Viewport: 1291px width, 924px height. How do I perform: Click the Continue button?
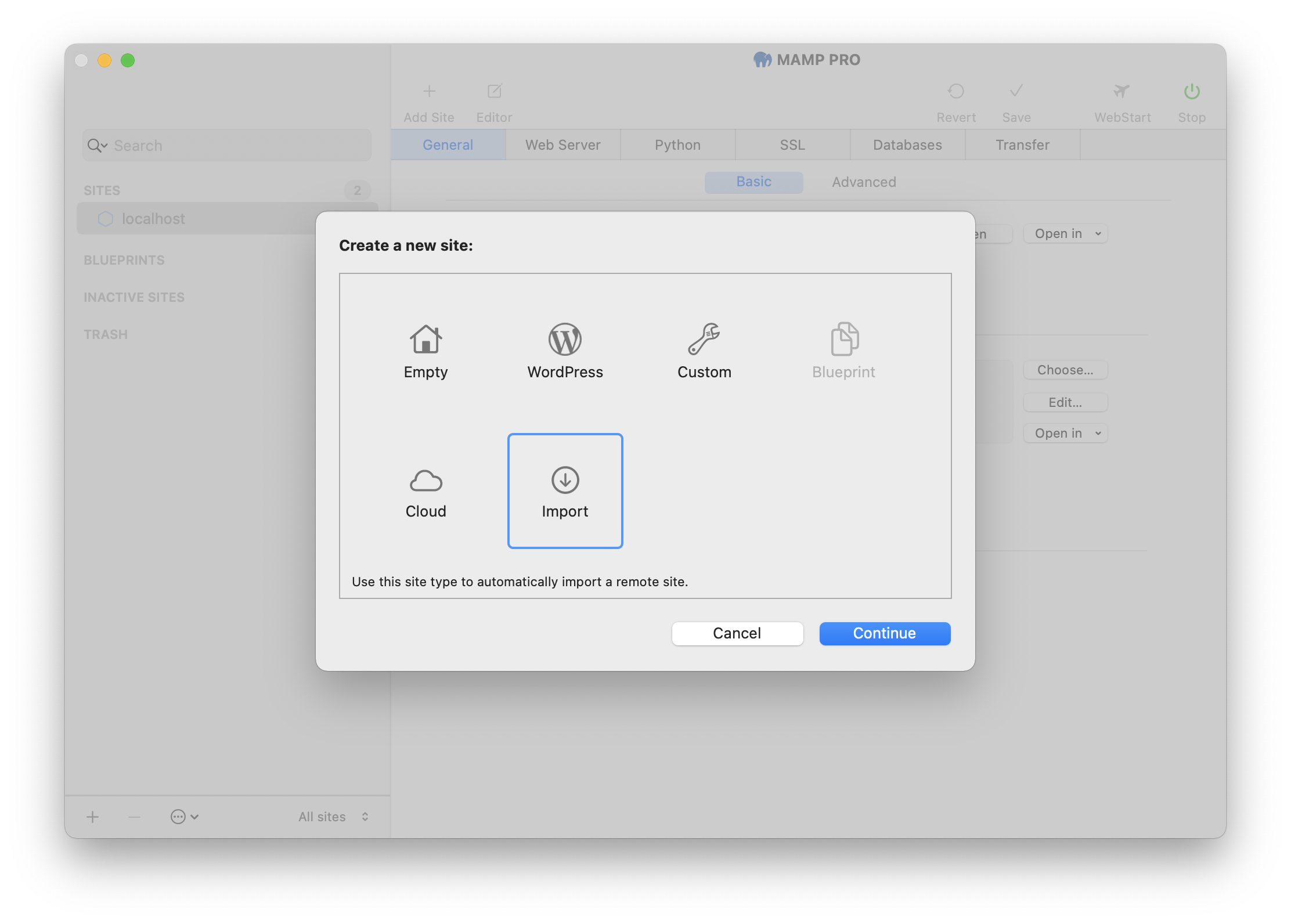884,632
